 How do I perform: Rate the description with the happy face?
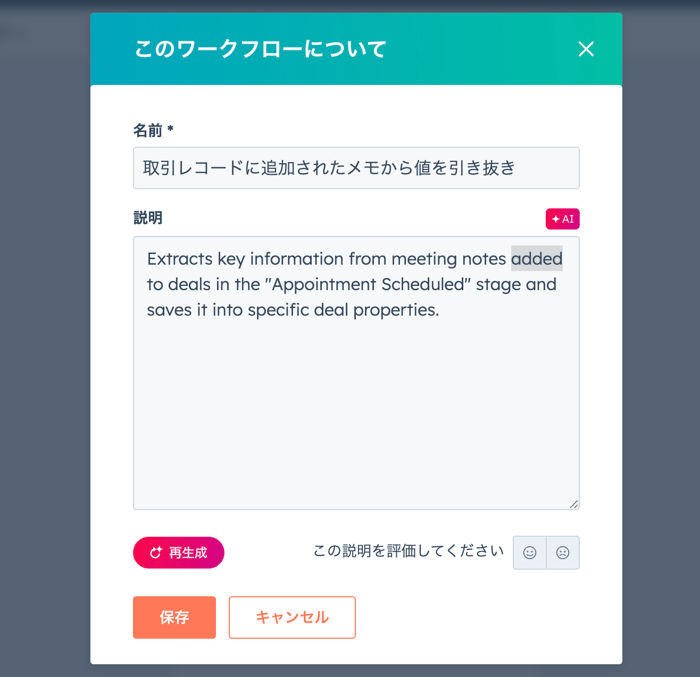tap(530, 553)
